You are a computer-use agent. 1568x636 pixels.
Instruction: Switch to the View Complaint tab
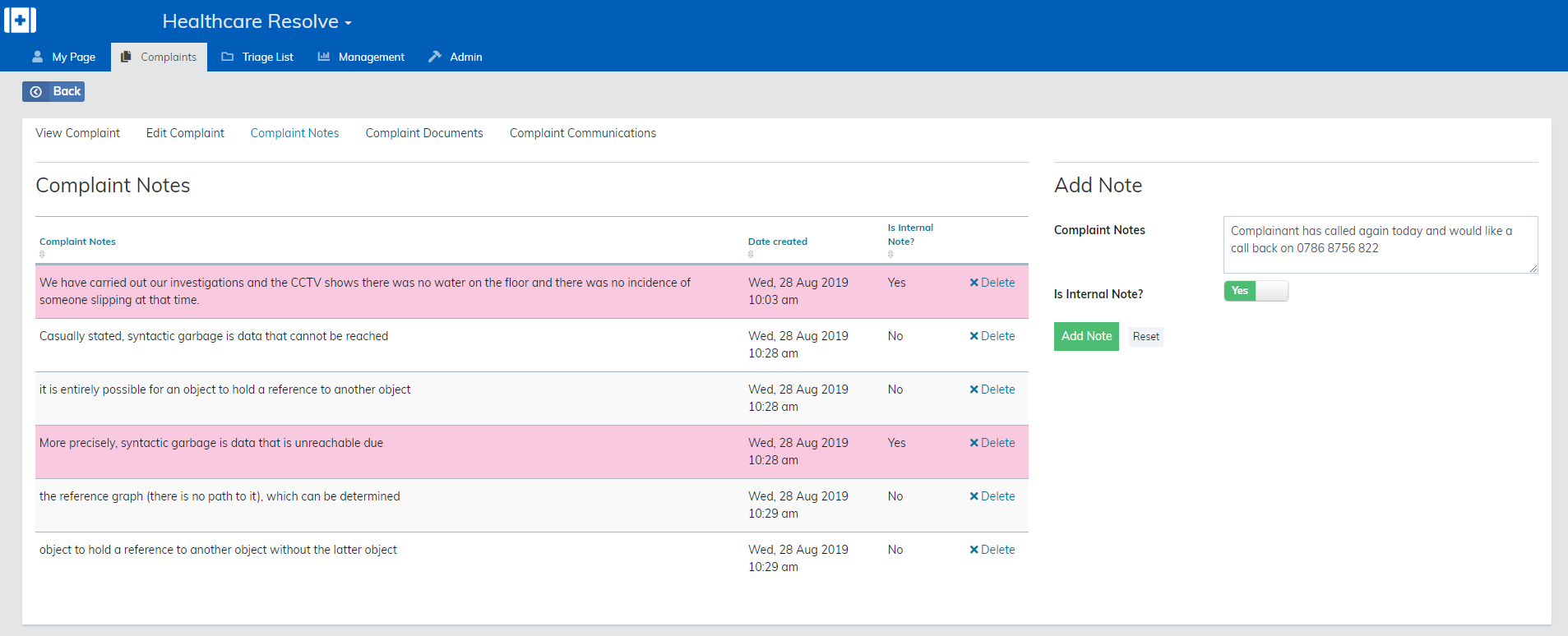77,133
